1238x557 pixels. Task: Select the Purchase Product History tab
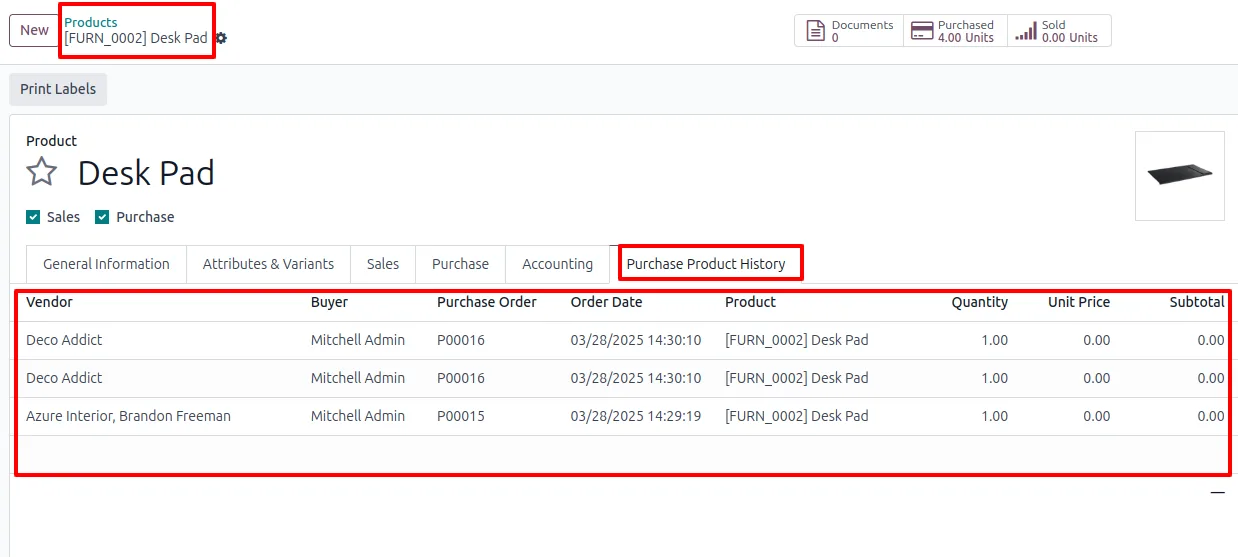click(x=706, y=264)
